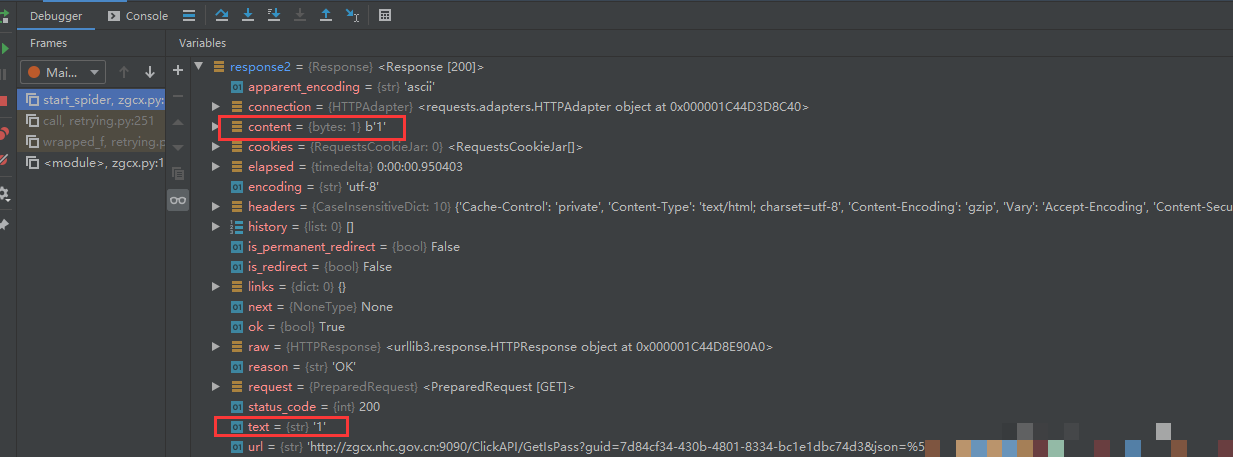Screen dimensions: 1233x457
Task: Select the <module>, zgcx.py frame
Action: click(x=100, y=163)
